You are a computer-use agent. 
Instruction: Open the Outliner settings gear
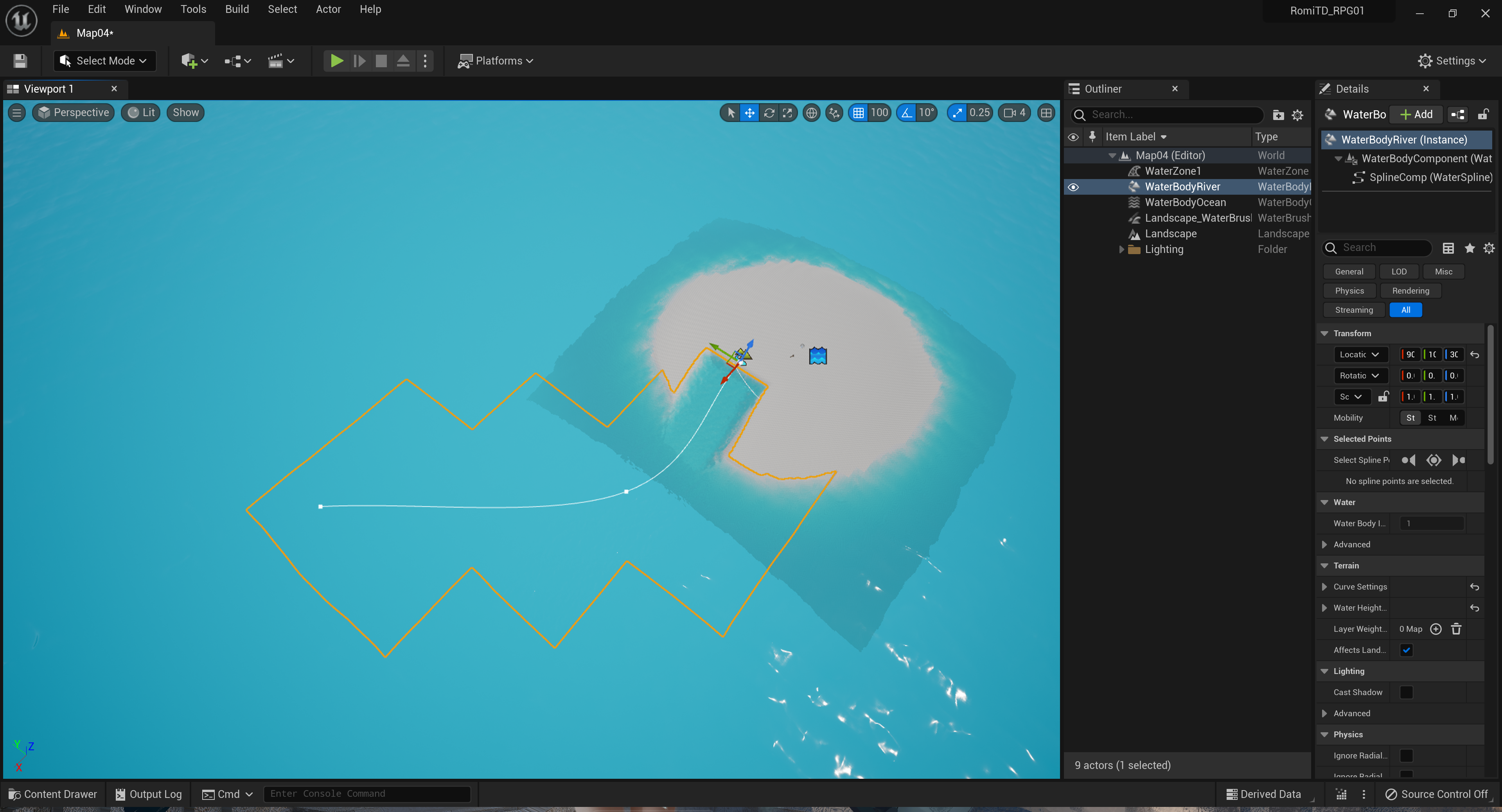[x=1297, y=115]
